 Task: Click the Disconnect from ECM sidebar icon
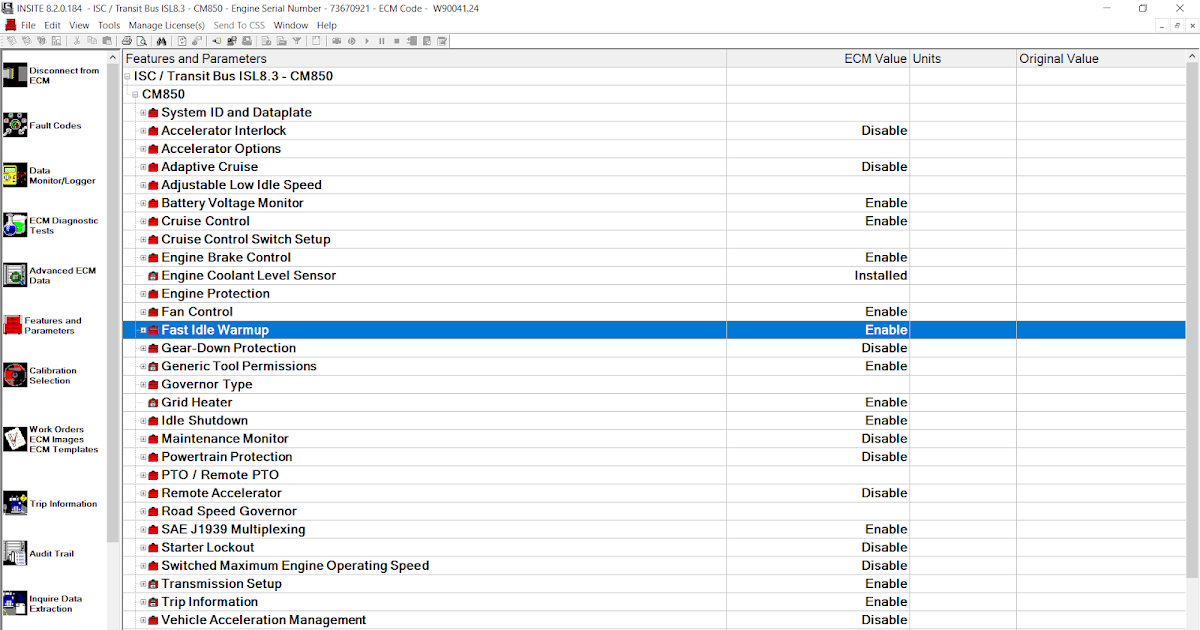click(15, 75)
